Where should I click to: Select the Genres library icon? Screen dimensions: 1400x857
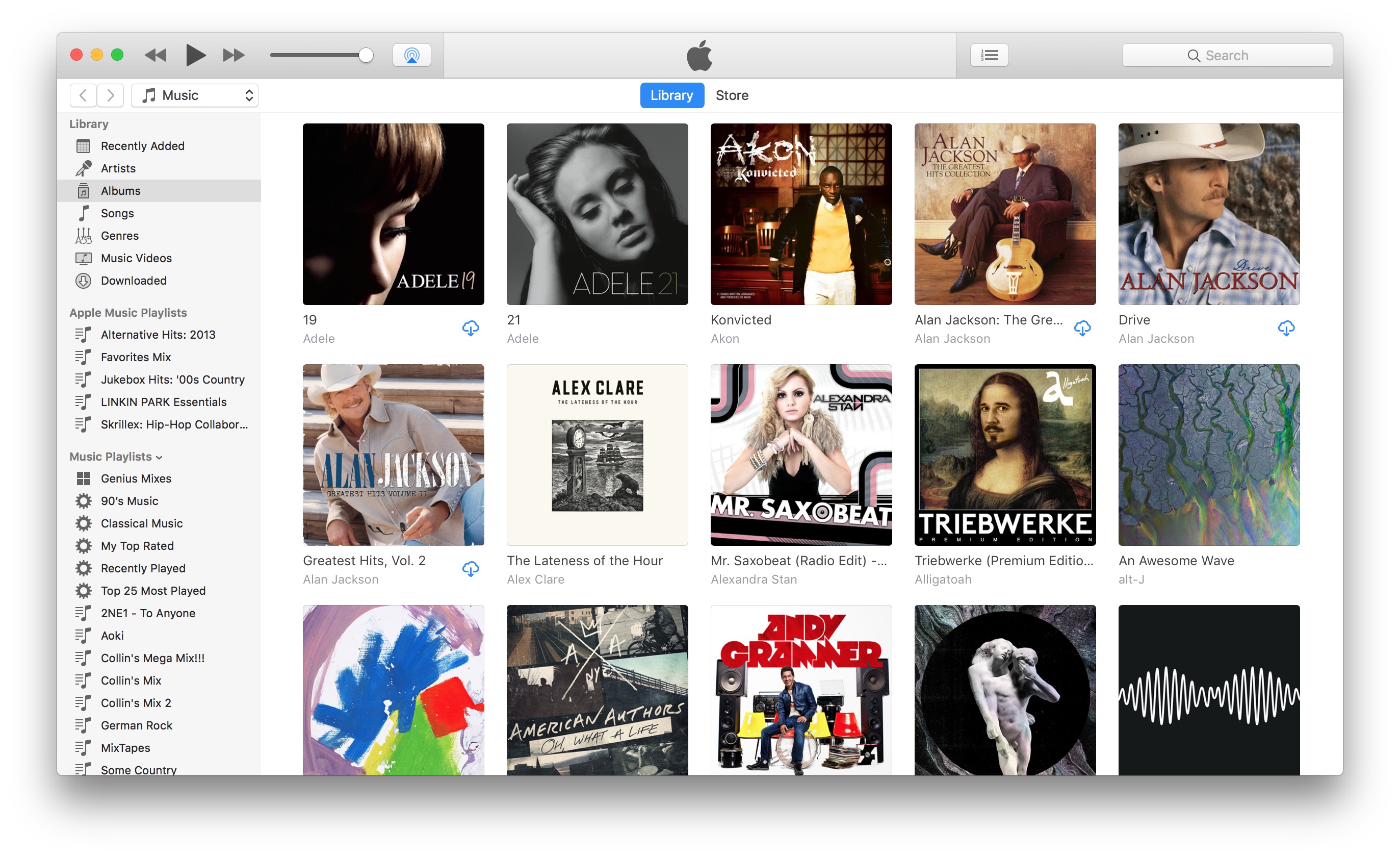85,235
